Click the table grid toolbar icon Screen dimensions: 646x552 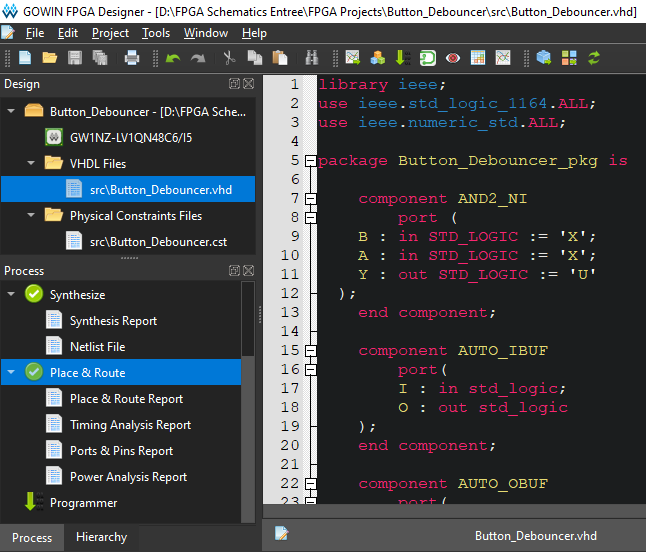(x=478, y=58)
